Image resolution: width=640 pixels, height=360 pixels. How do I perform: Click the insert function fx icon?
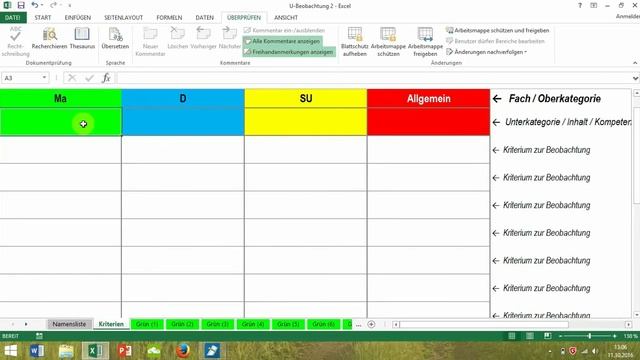[106, 78]
